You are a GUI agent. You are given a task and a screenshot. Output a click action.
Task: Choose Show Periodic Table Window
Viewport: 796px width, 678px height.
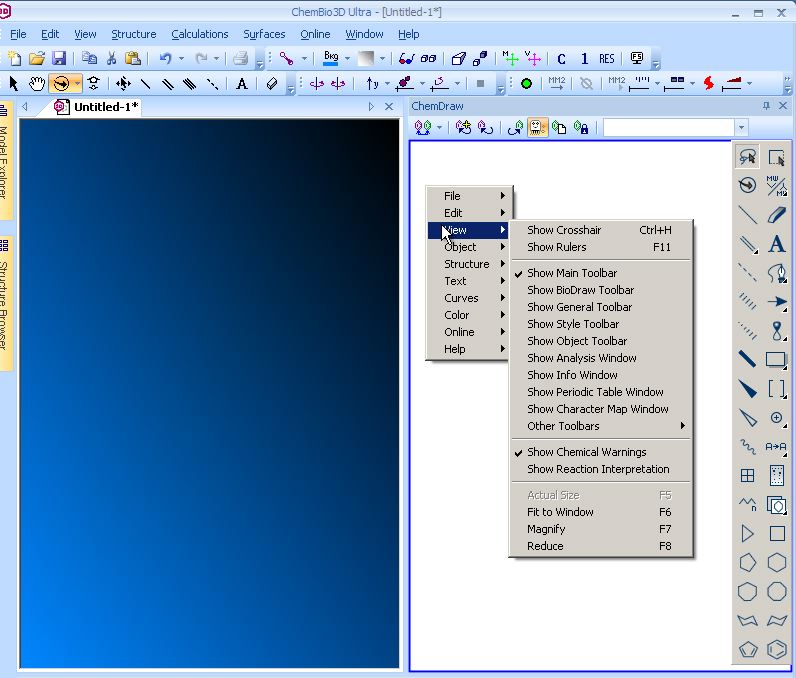(601, 392)
